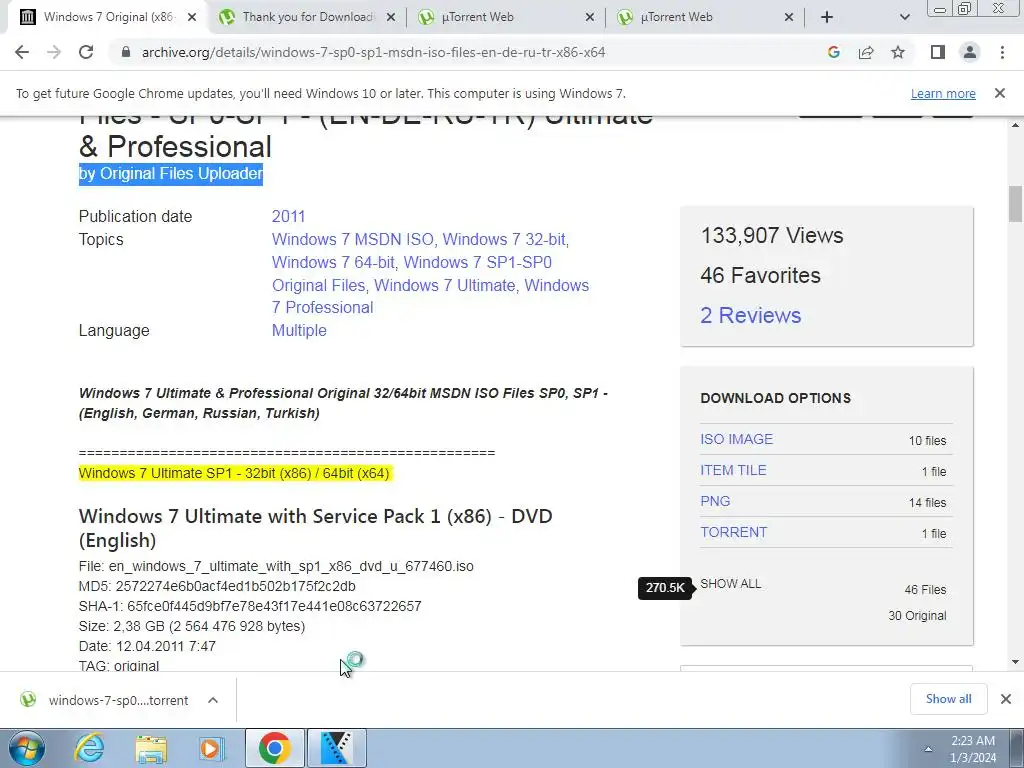
Task: Expand the ISO IMAGE download option
Action: 736,440
